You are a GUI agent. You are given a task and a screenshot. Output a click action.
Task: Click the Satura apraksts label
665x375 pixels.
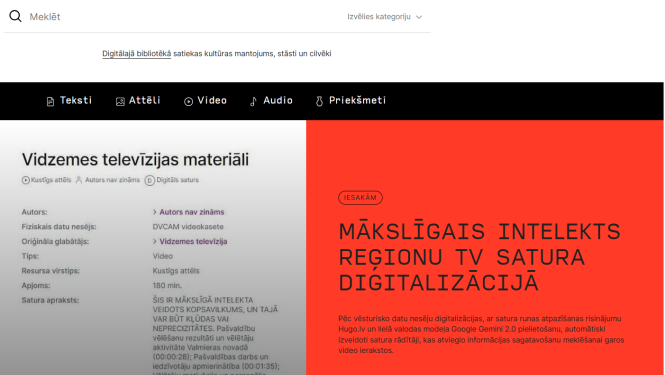(x=50, y=300)
